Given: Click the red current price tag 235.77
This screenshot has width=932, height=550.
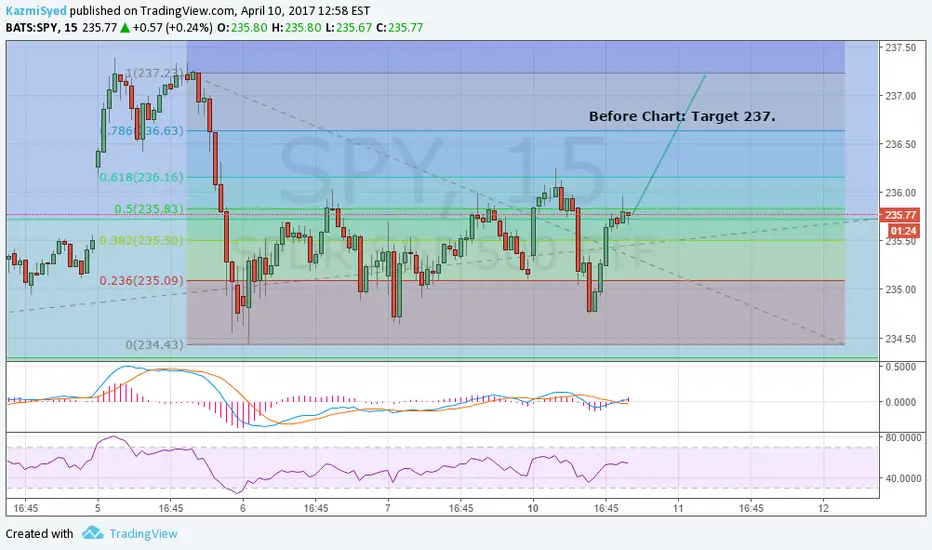Looking at the screenshot, I should click(x=900, y=215).
